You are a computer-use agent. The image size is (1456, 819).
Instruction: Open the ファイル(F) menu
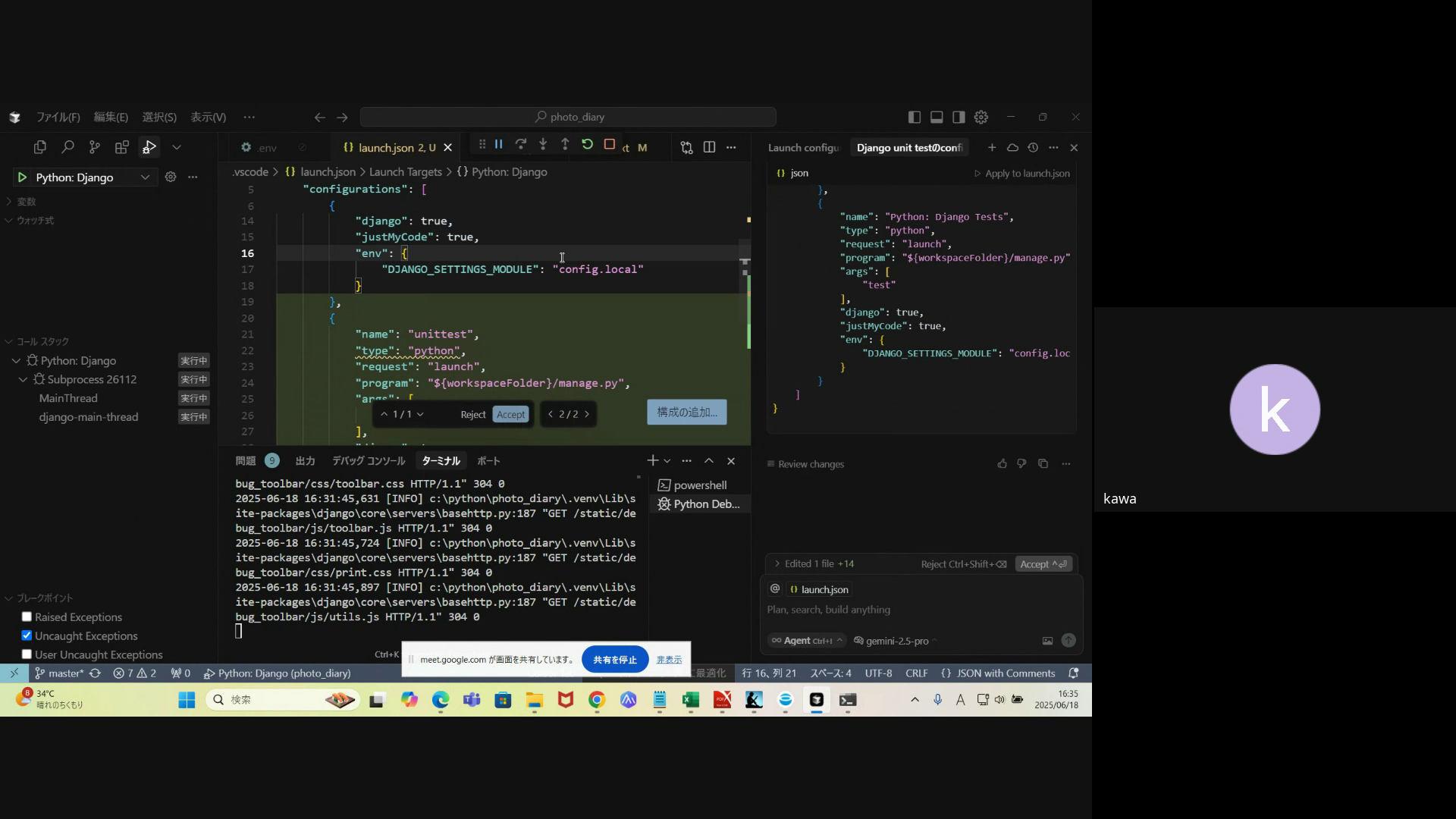[x=58, y=117]
